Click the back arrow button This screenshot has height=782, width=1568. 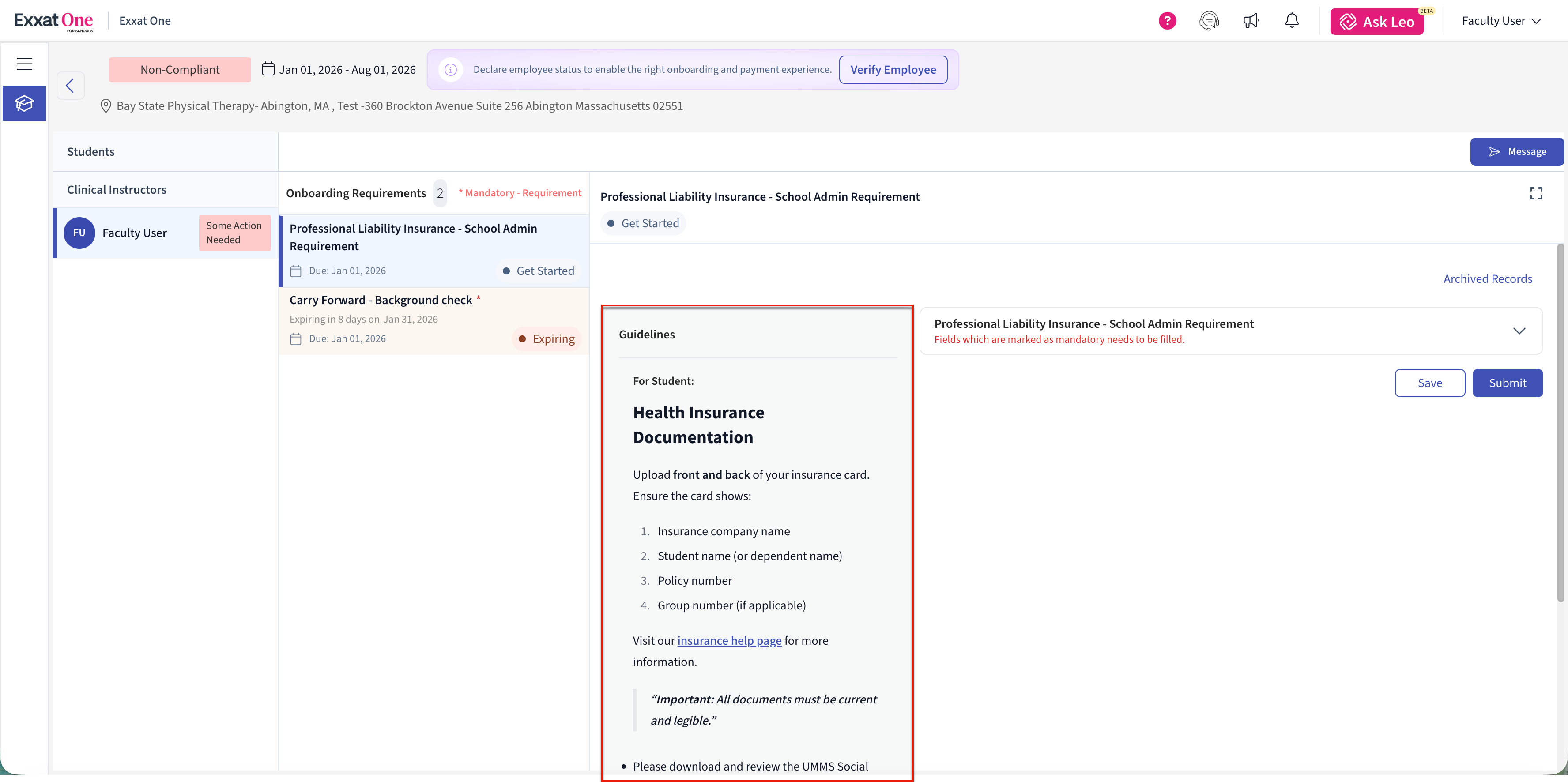[70, 86]
